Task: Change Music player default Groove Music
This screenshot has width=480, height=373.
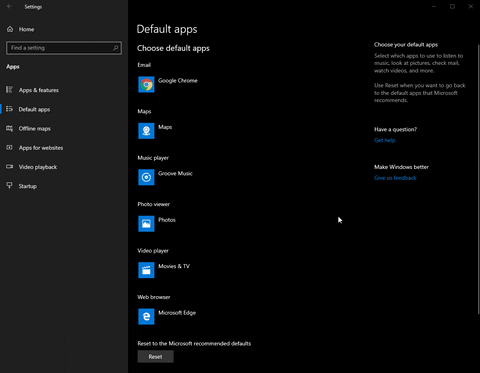Action: click(175, 174)
